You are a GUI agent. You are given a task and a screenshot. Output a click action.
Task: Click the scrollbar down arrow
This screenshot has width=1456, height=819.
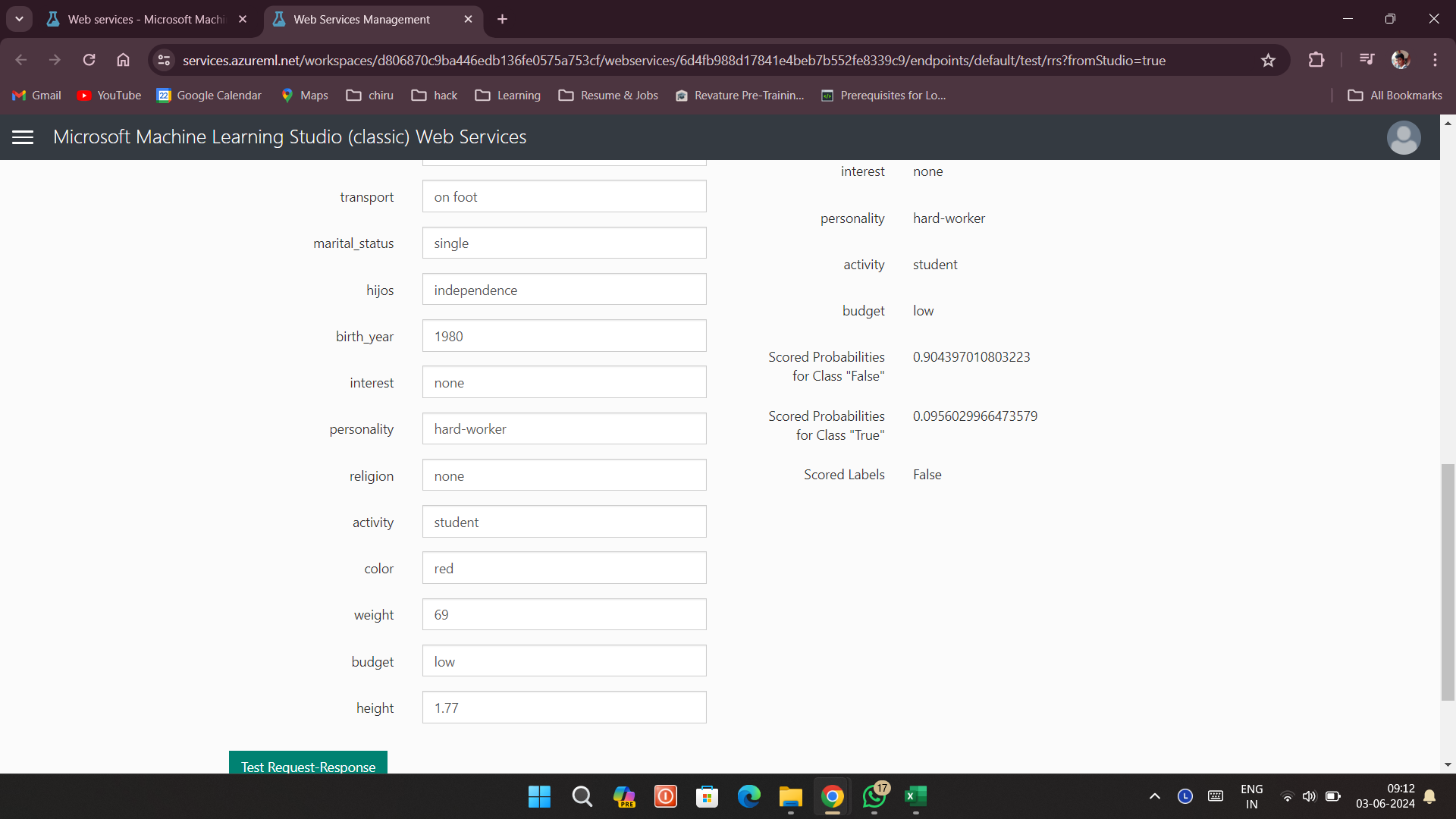[1448, 764]
